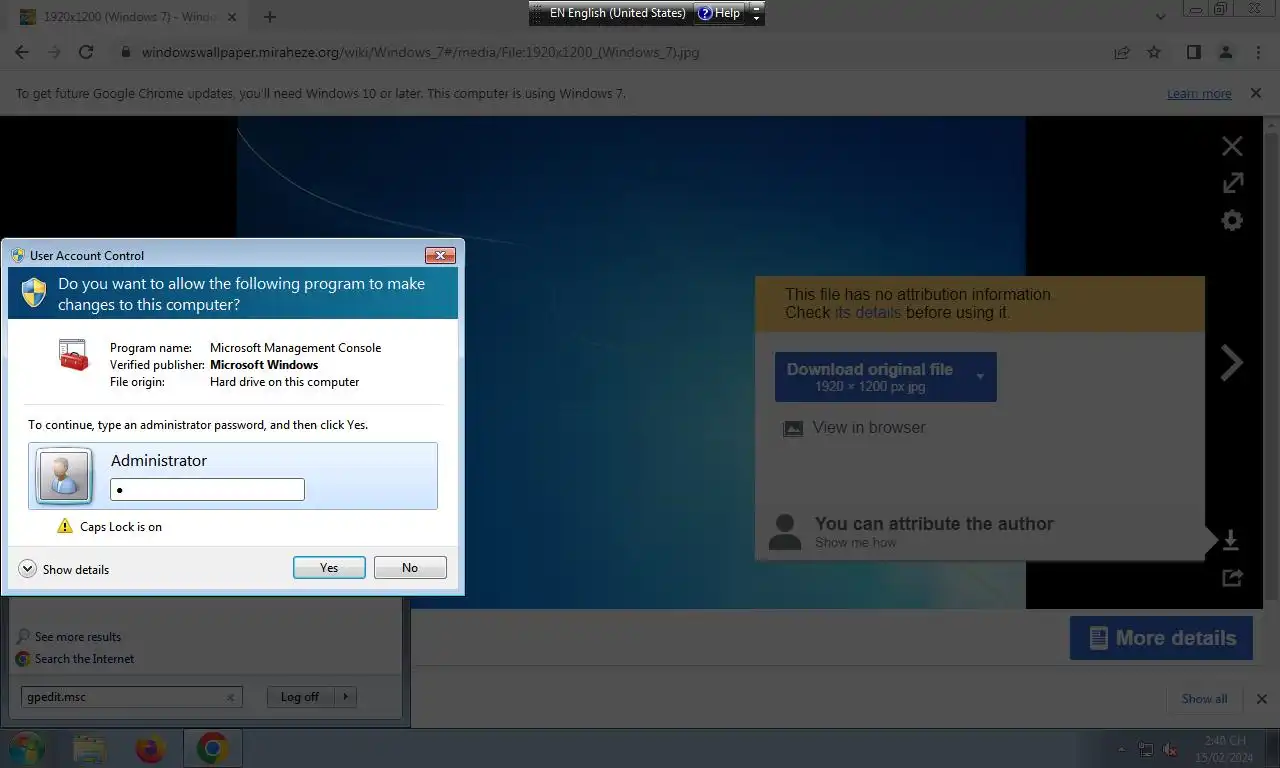Open View in browser link
Image resolution: width=1280 pixels, height=768 pixels.
[868, 427]
